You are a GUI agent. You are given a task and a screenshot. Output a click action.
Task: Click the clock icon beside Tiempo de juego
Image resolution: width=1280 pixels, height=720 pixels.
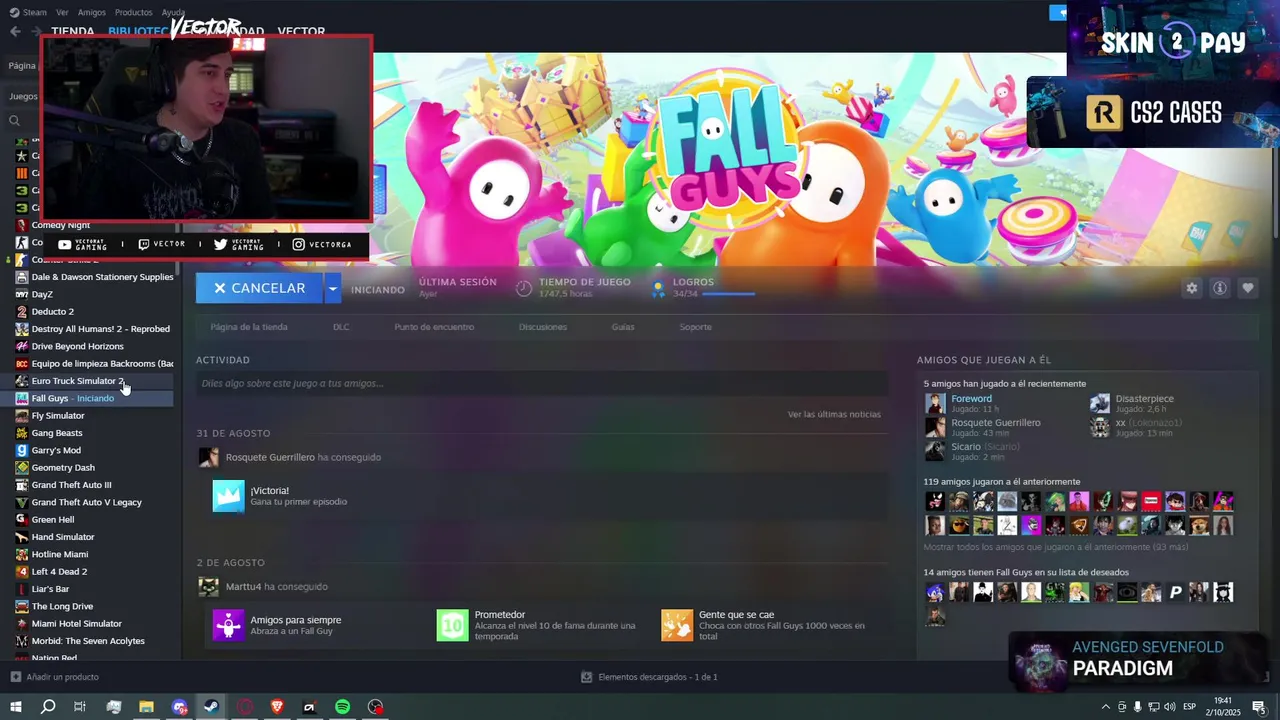524,288
